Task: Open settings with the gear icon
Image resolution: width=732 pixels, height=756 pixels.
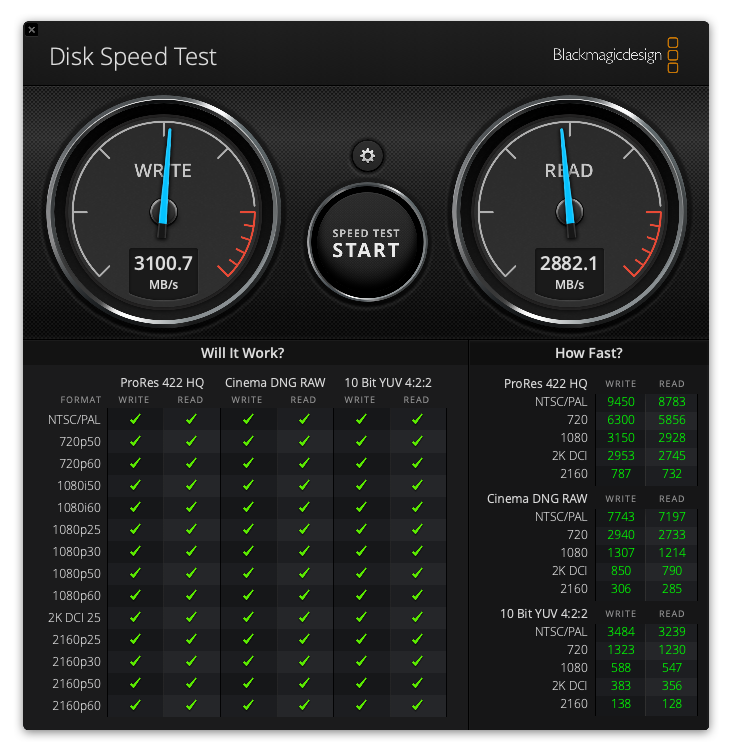Action: pyautogui.click(x=367, y=155)
